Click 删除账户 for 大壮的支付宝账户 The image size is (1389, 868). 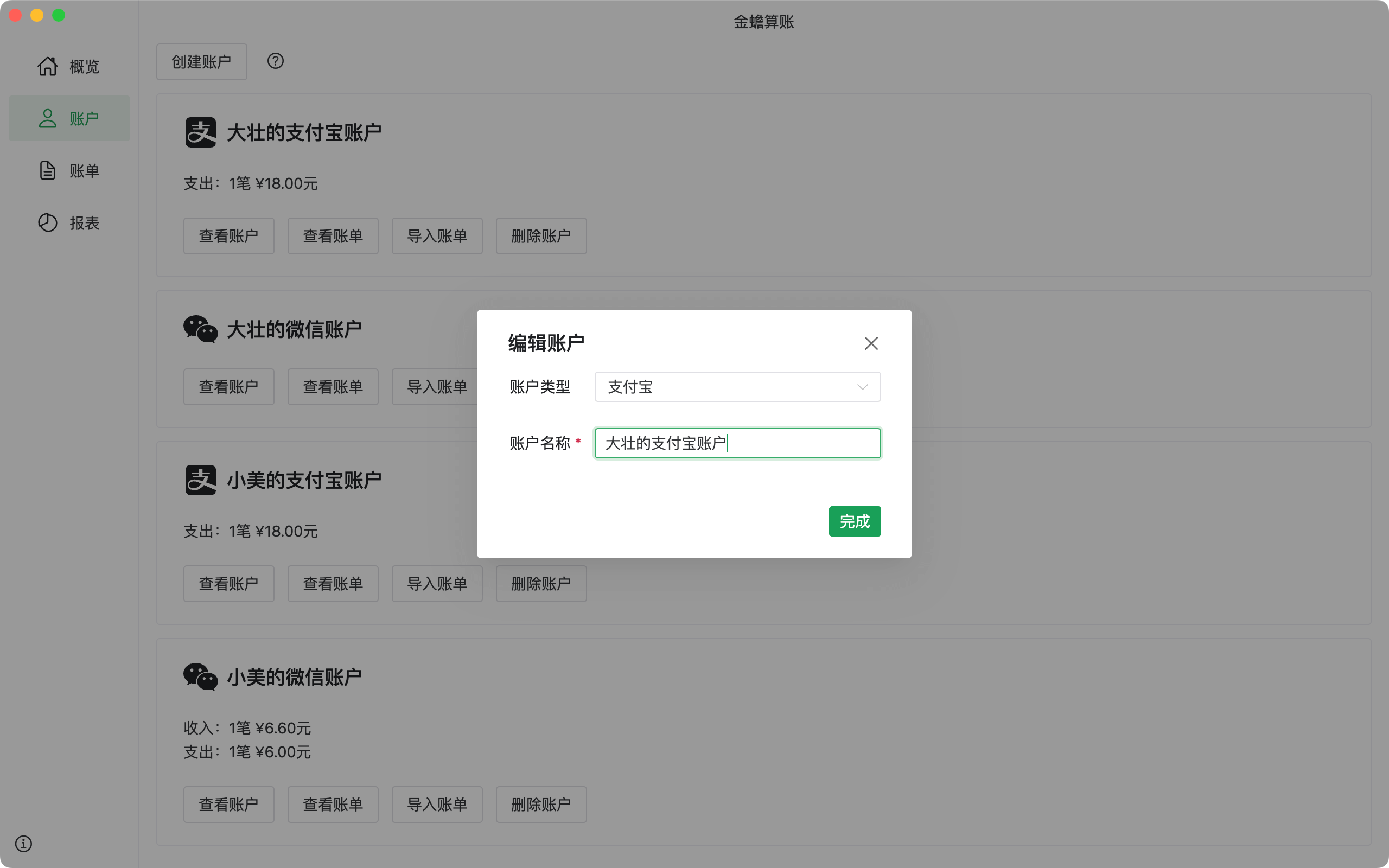540,236
